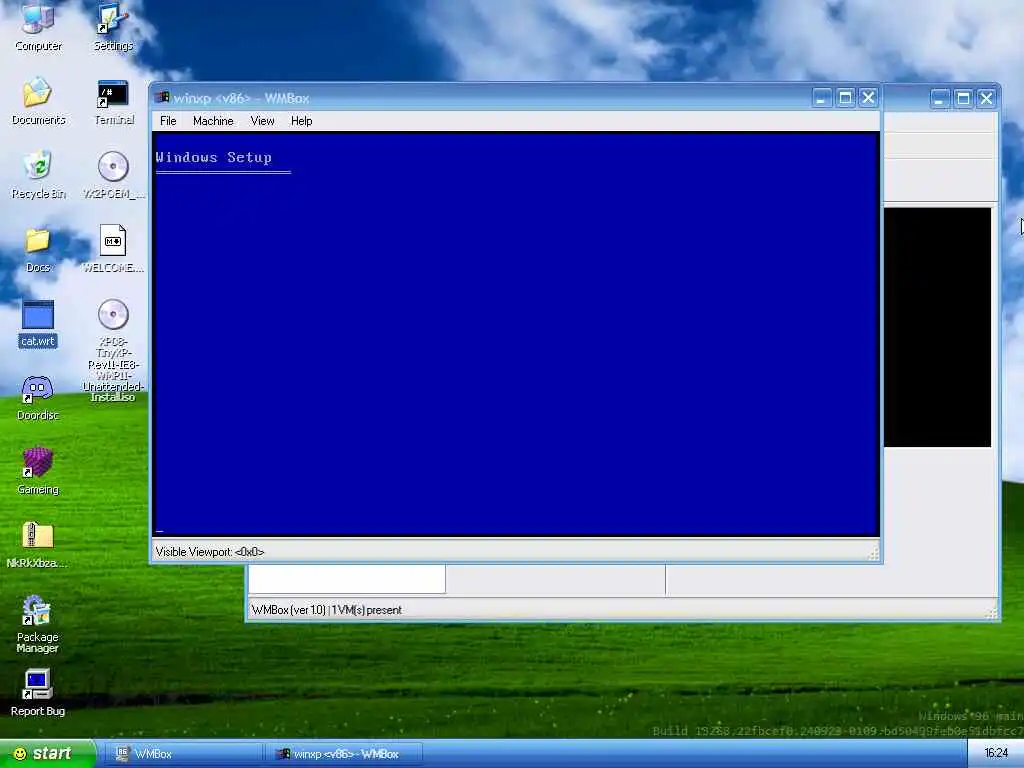1024x768 pixels.
Task: Open the File menu in WMBox
Action: click(168, 121)
